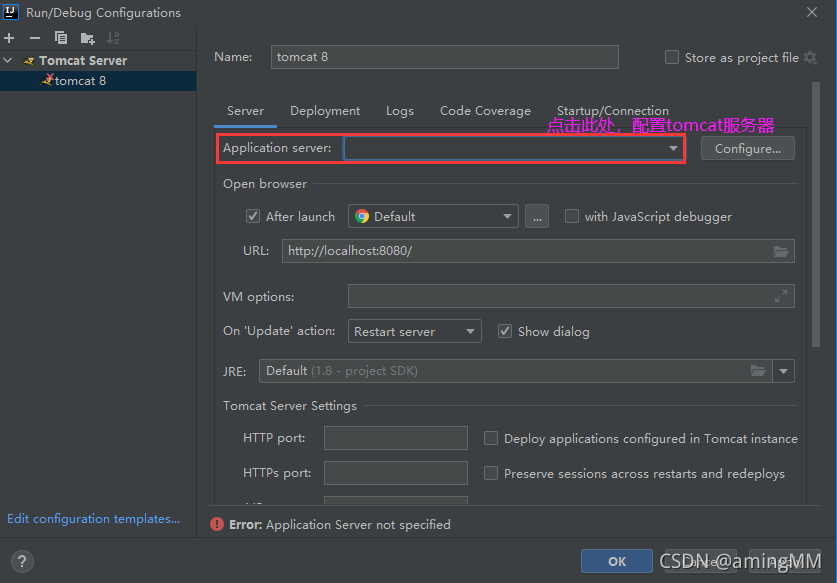Click the Configure... button

[x=747, y=148]
